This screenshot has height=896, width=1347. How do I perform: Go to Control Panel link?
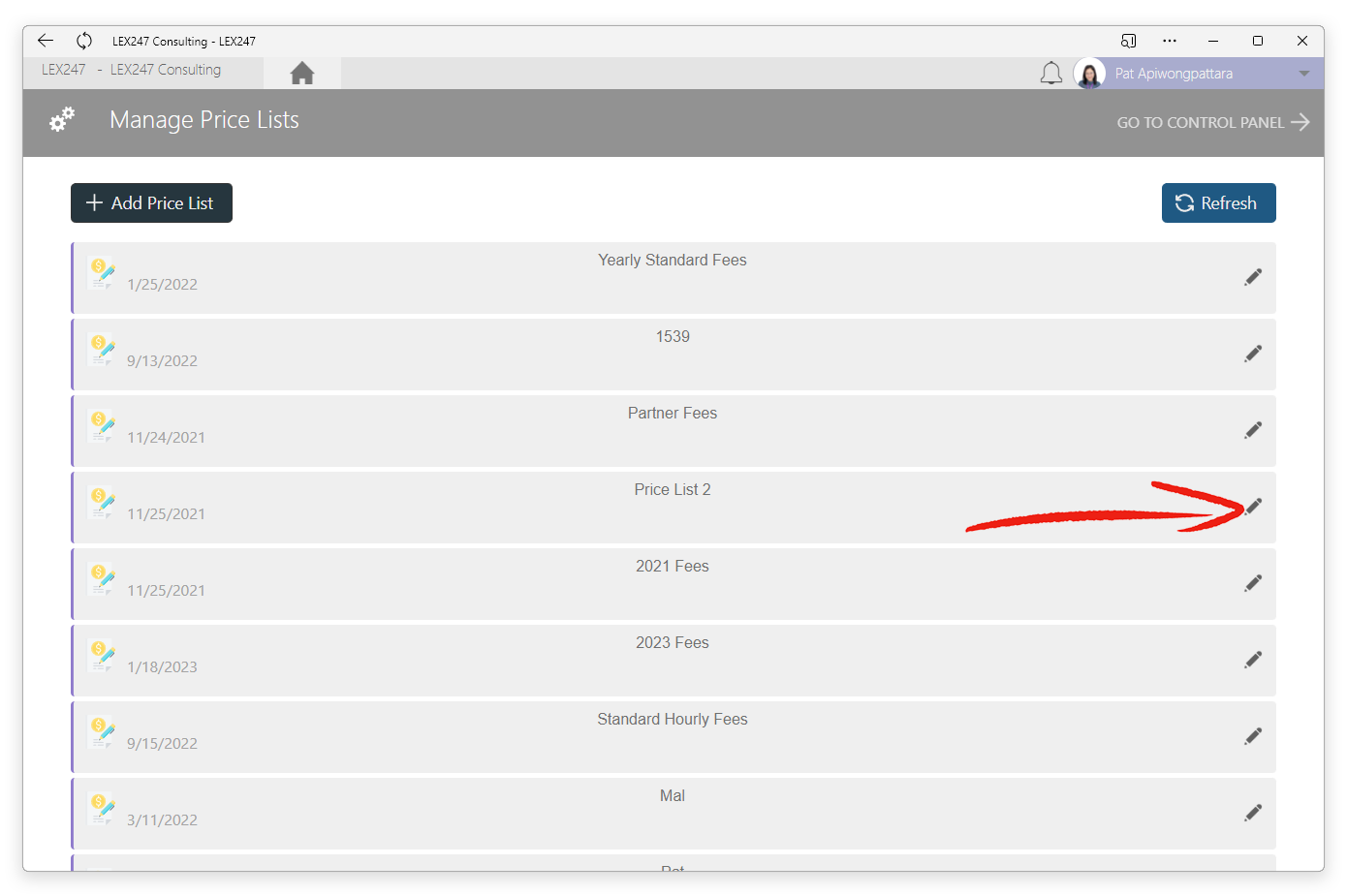[x=1213, y=122]
